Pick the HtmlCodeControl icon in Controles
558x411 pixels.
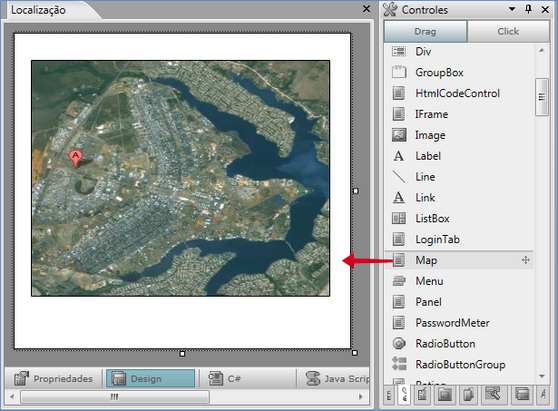click(x=399, y=93)
